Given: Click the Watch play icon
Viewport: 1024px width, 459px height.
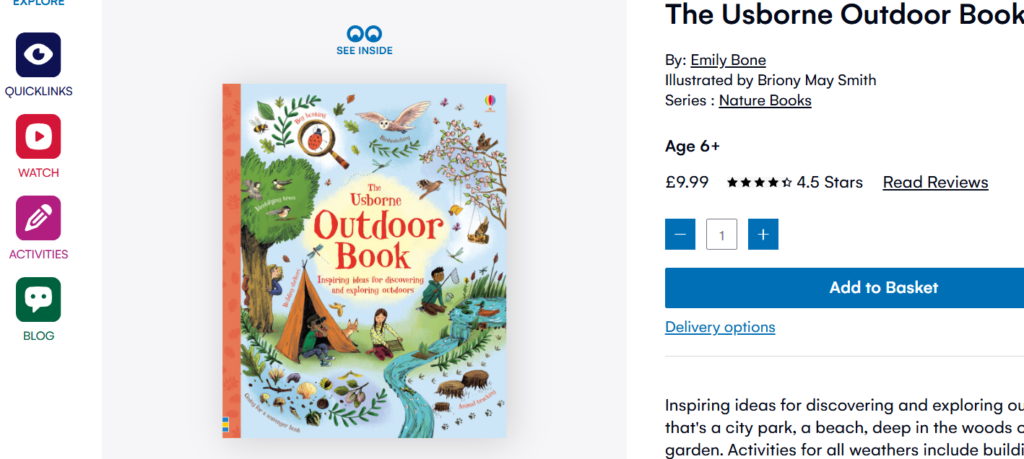Looking at the screenshot, I should (38, 136).
